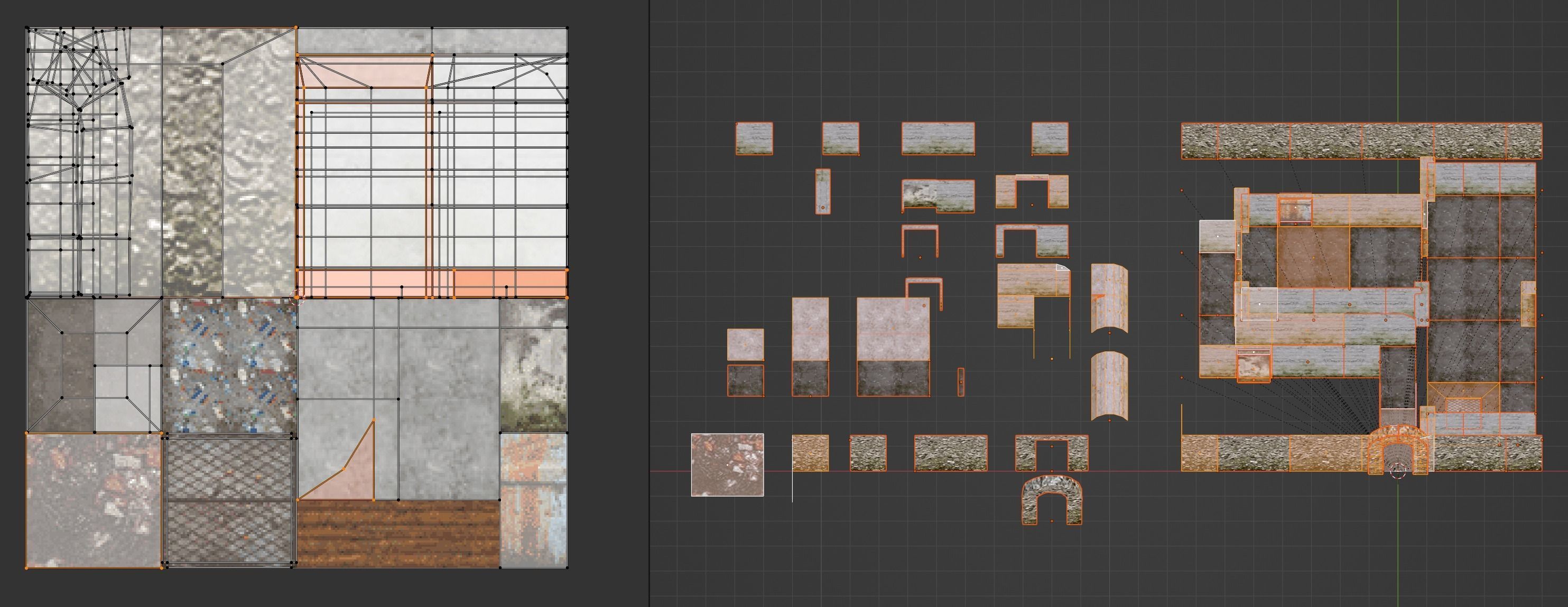
Task: Select the widest loose stone wall segment
Action: [x=951, y=453]
